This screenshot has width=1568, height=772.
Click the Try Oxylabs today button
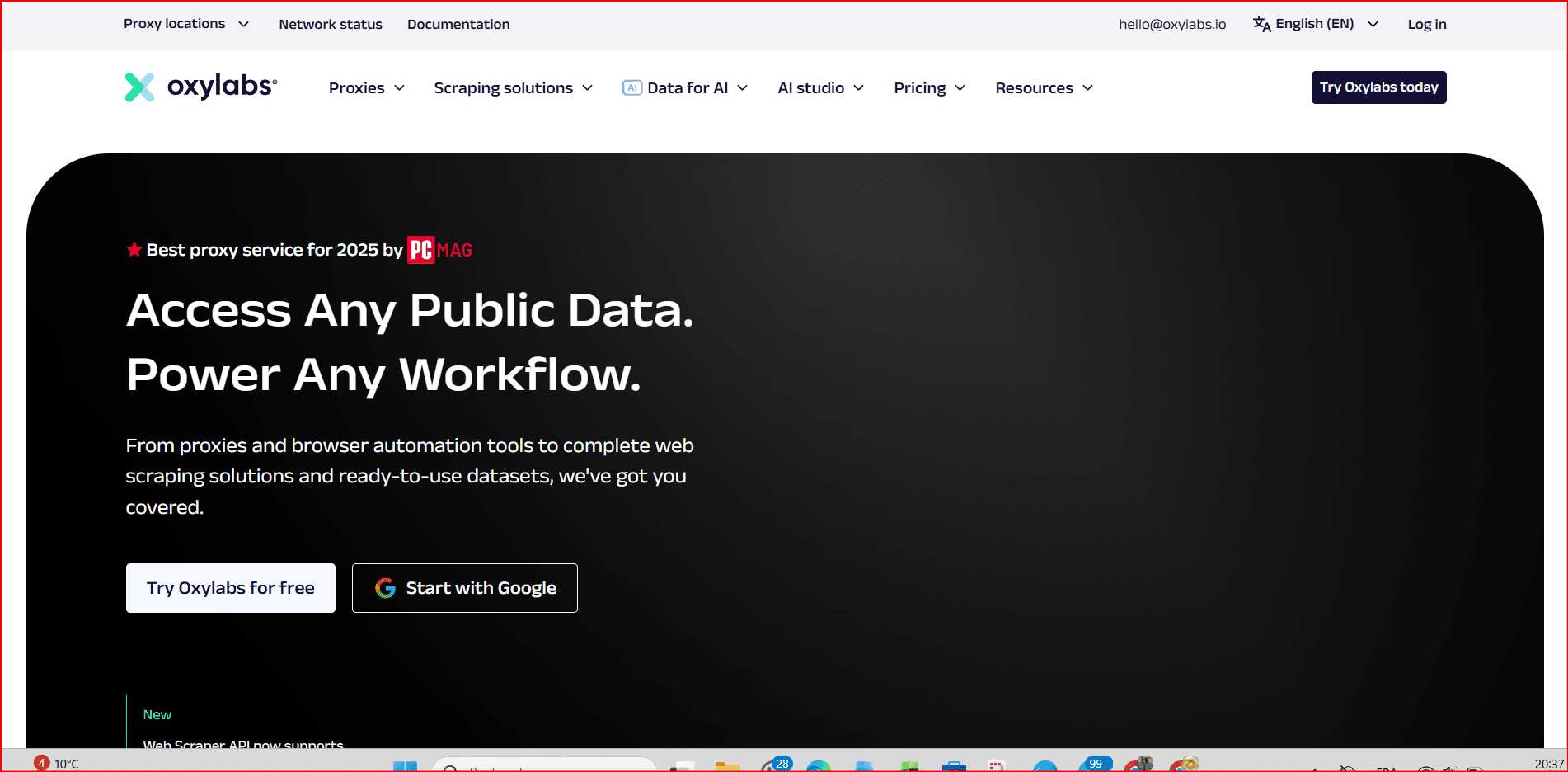[x=1378, y=87]
